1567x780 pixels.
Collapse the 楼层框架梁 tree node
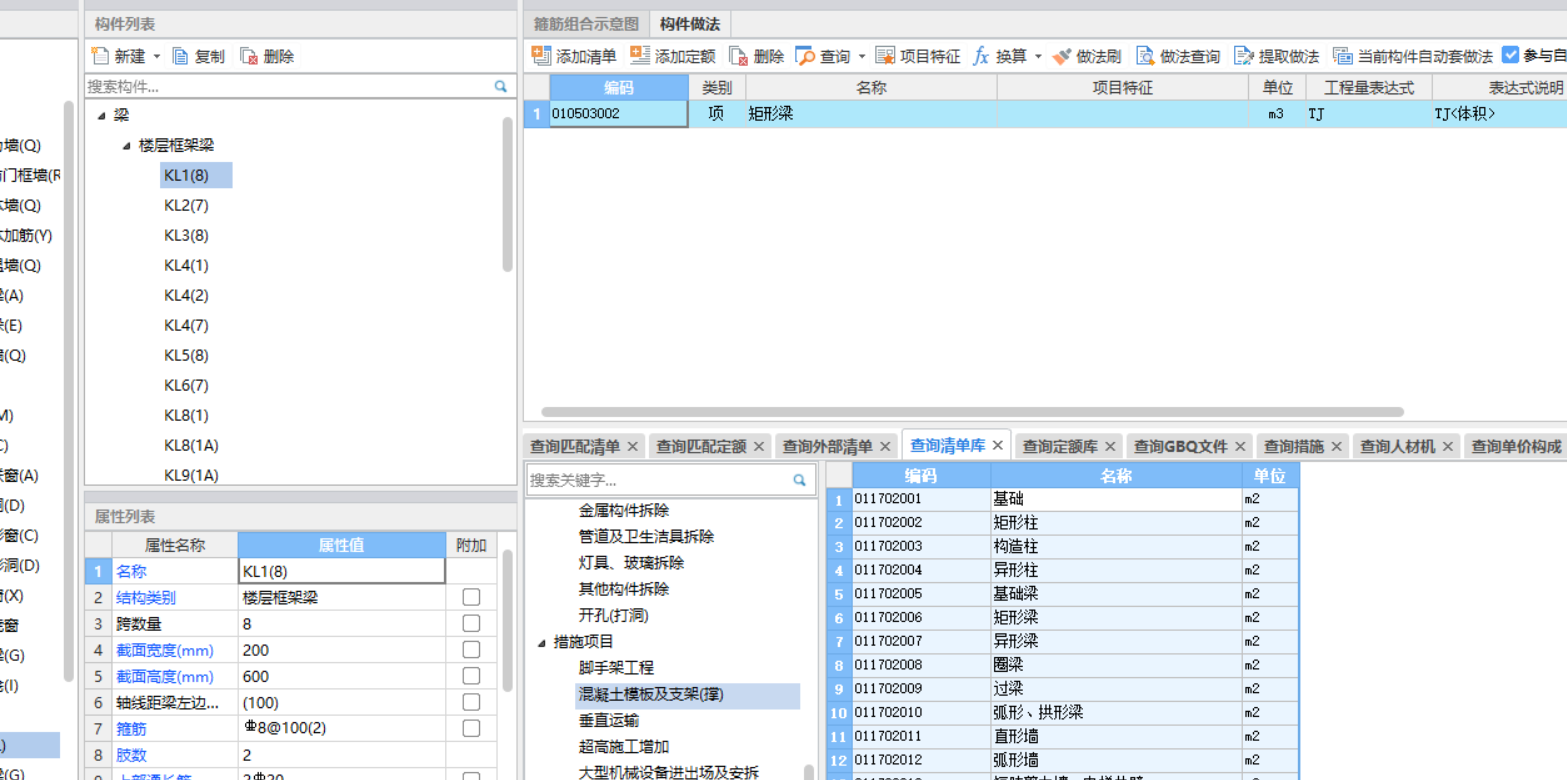(x=127, y=146)
